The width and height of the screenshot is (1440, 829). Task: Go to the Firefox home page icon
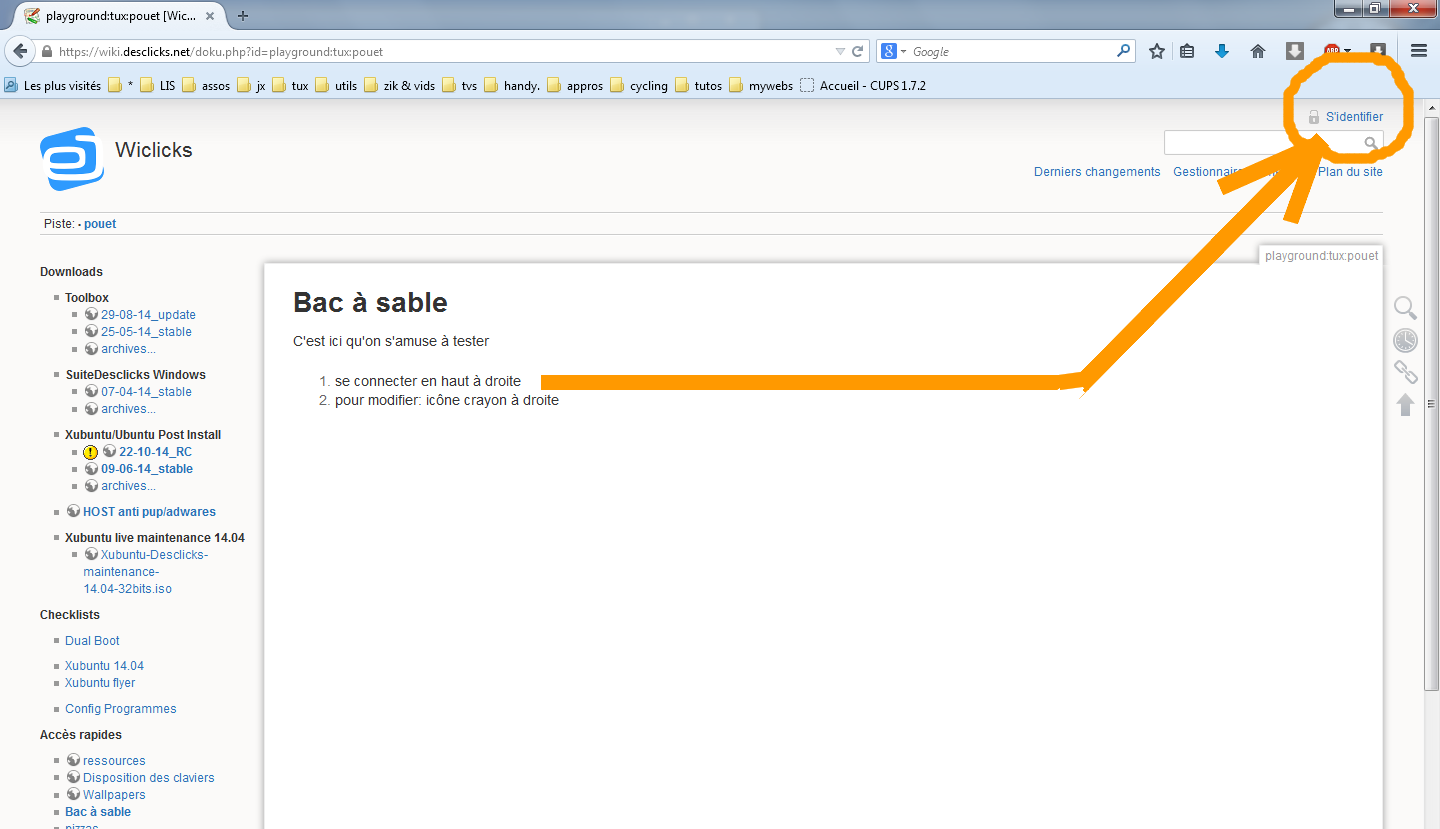click(x=1258, y=51)
